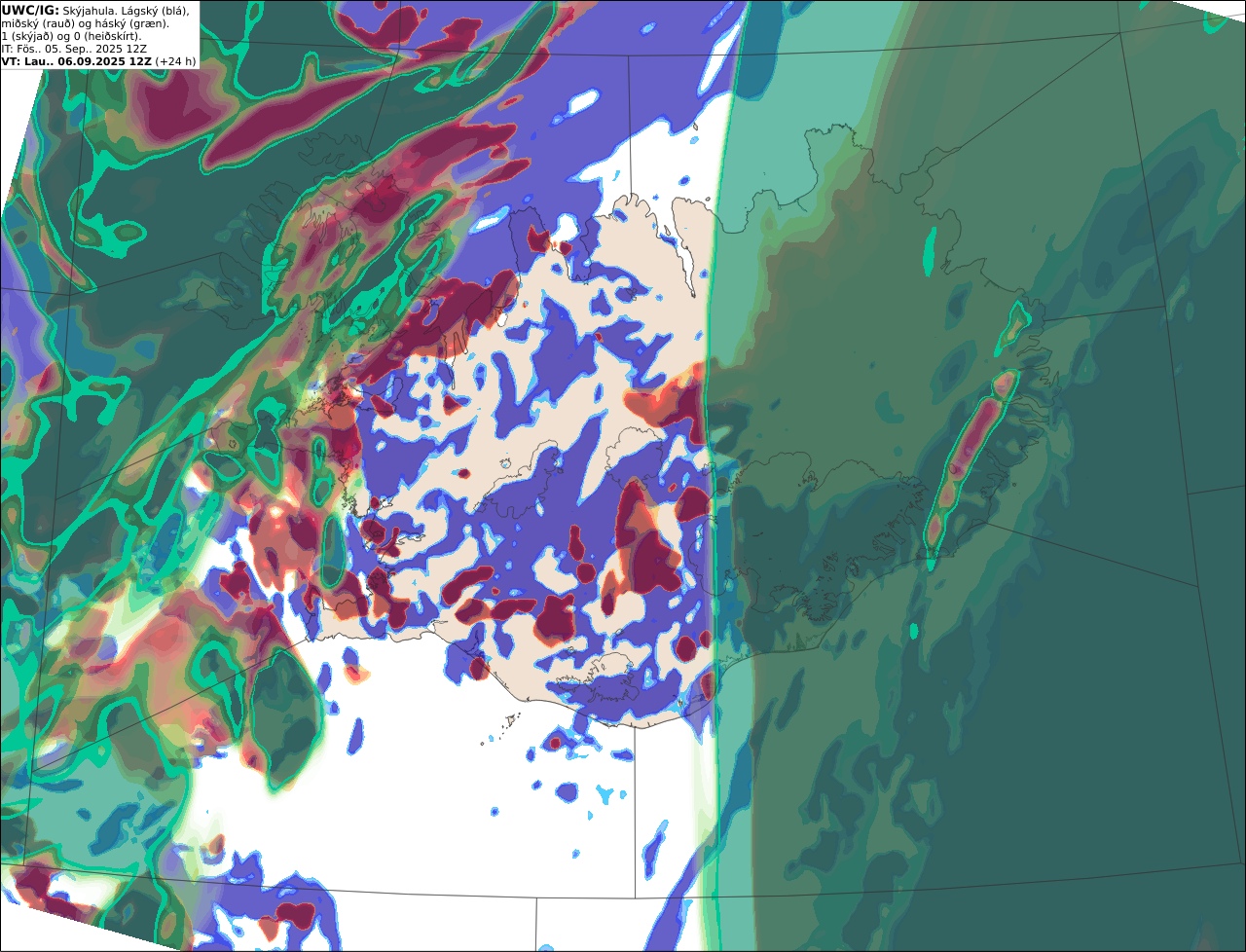This screenshot has width=1246, height=952.
Task: Click the '0 (heiðskírt)' legend text
Action: [x=107, y=37]
